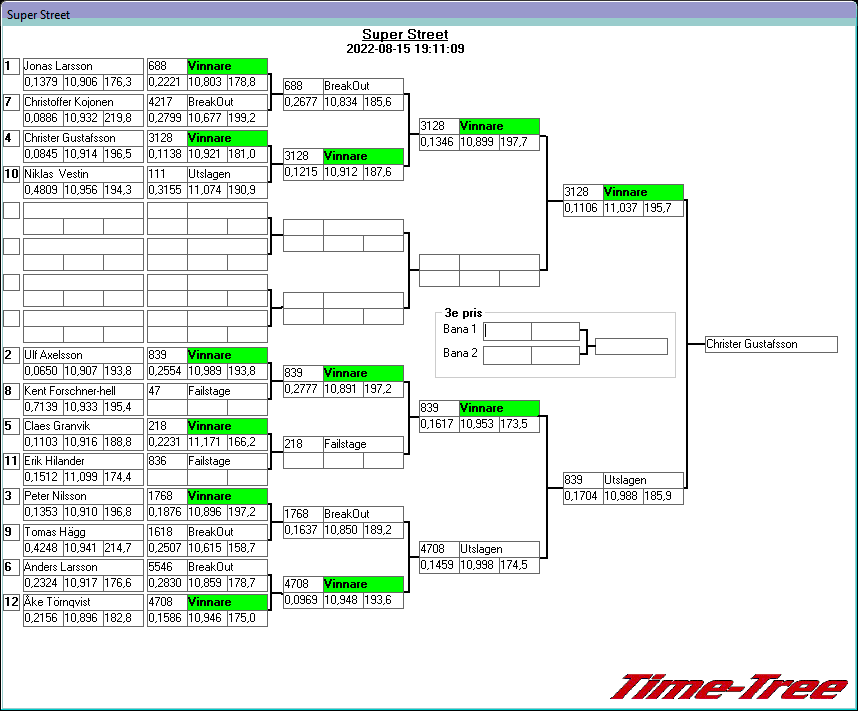Select the seed number 10 box
Viewport: 858px width, 711px height.
(x=12, y=174)
